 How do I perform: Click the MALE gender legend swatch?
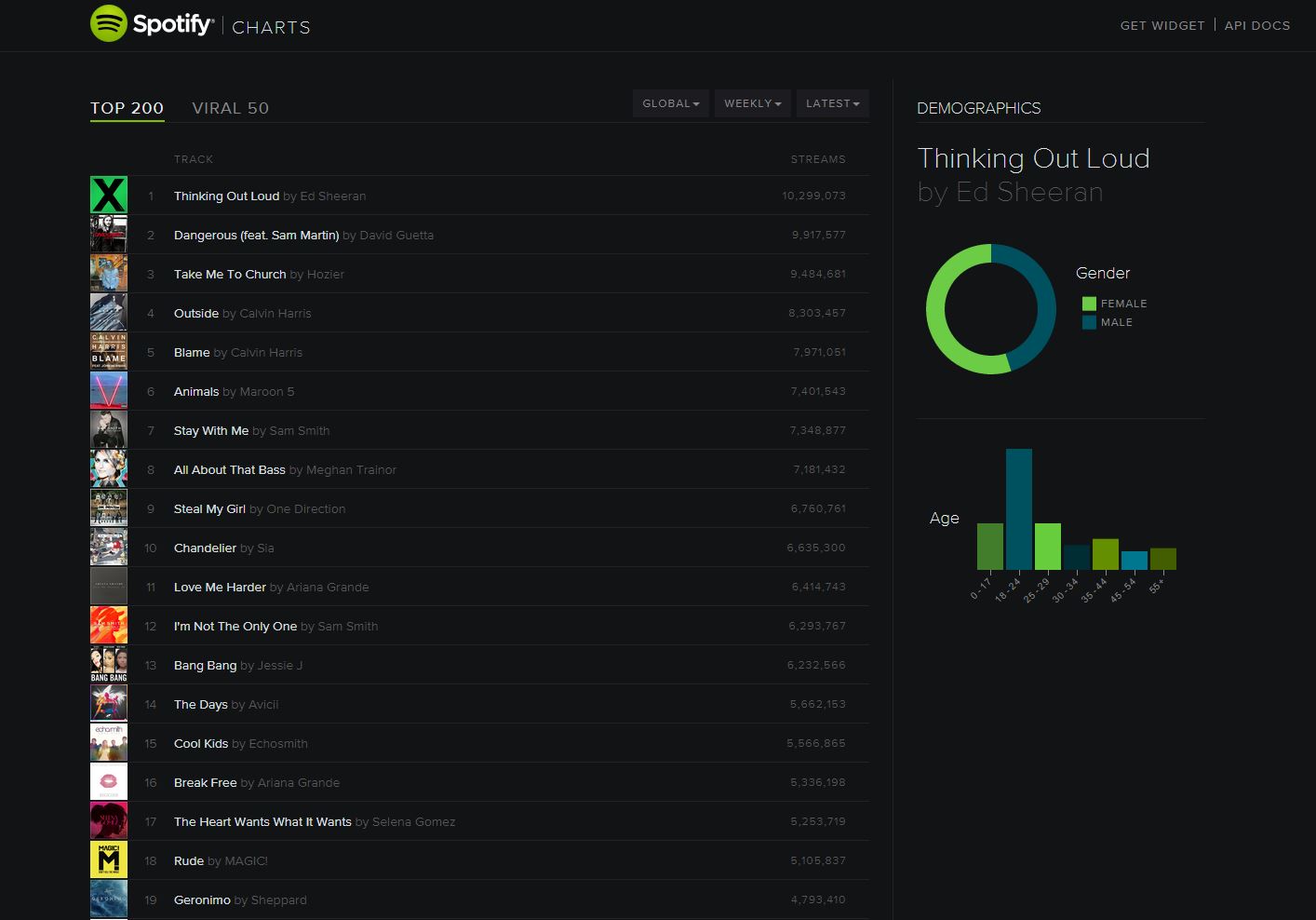[x=1089, y=322]
